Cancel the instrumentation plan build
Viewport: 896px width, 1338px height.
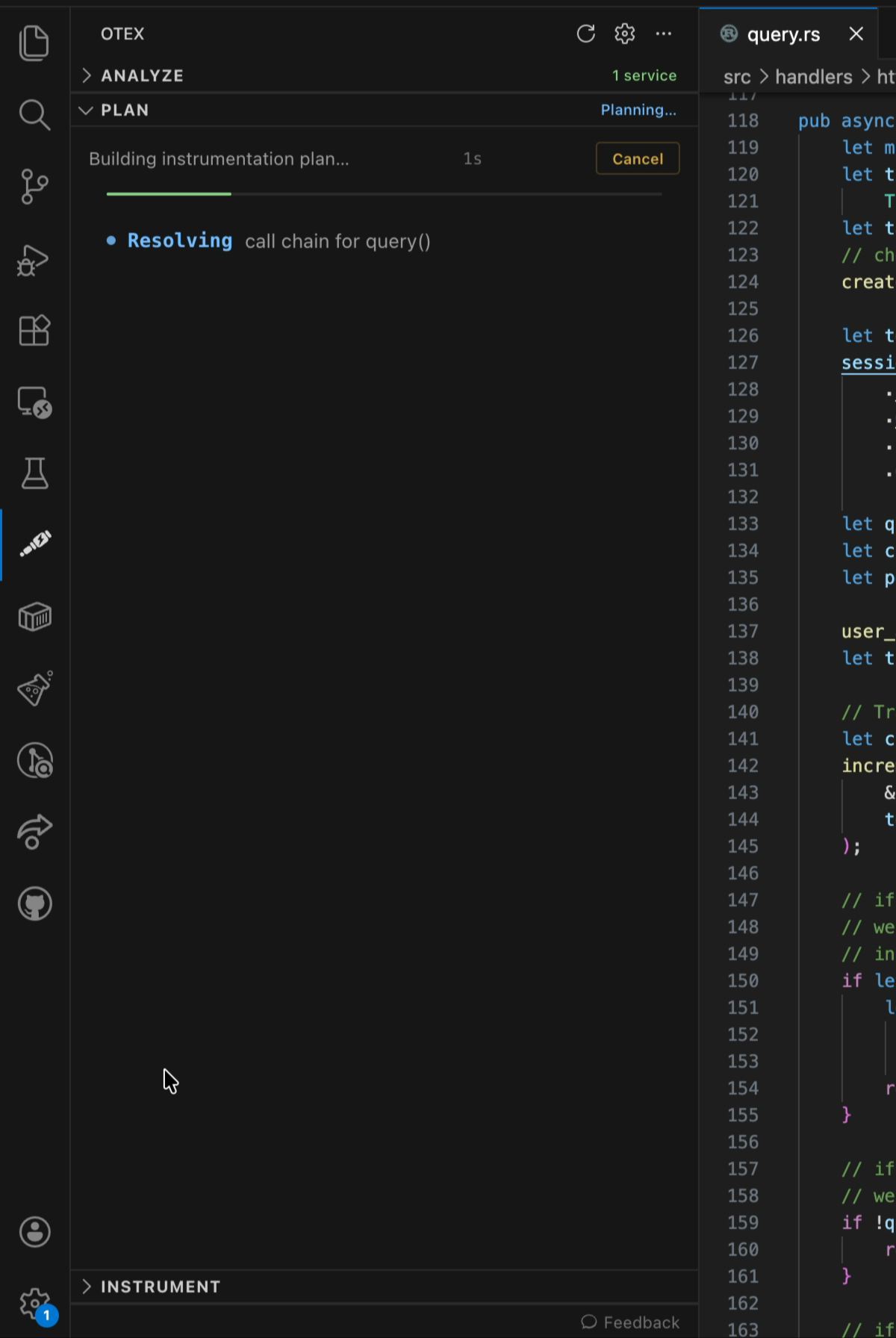pos(638,158)
